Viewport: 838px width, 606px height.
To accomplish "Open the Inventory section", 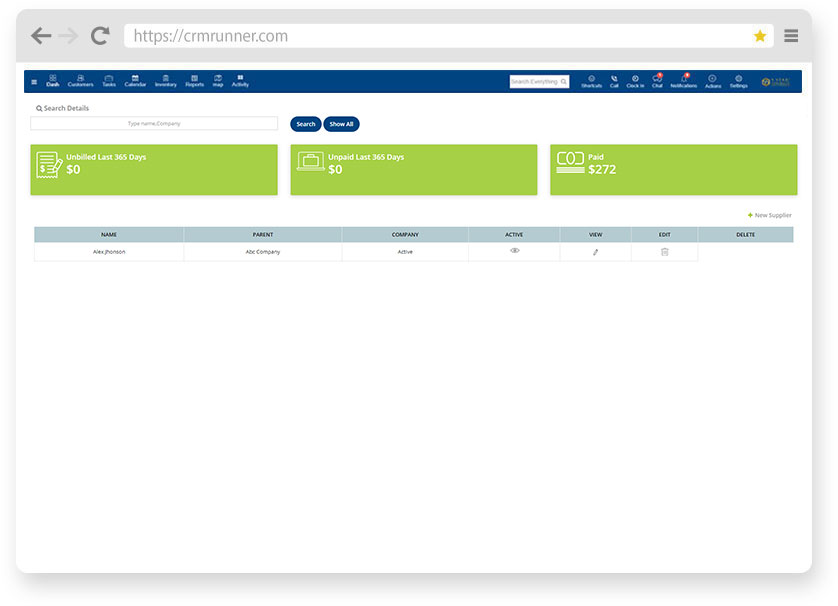I will [x=166, y=81].
